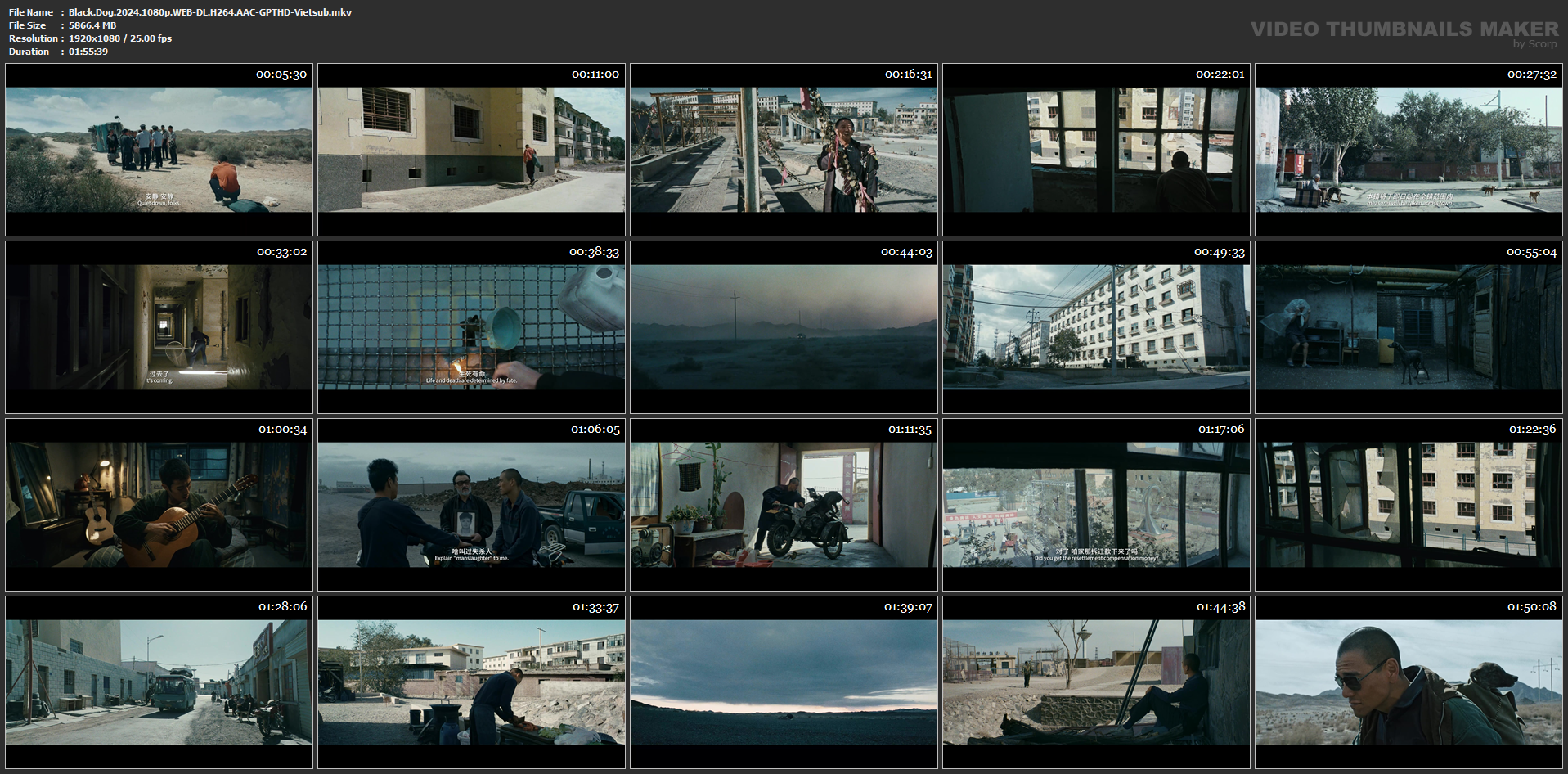The width and height of the screenshot is (1568, 774).
Task: Click the File Name label
Action: pos(31,12)
